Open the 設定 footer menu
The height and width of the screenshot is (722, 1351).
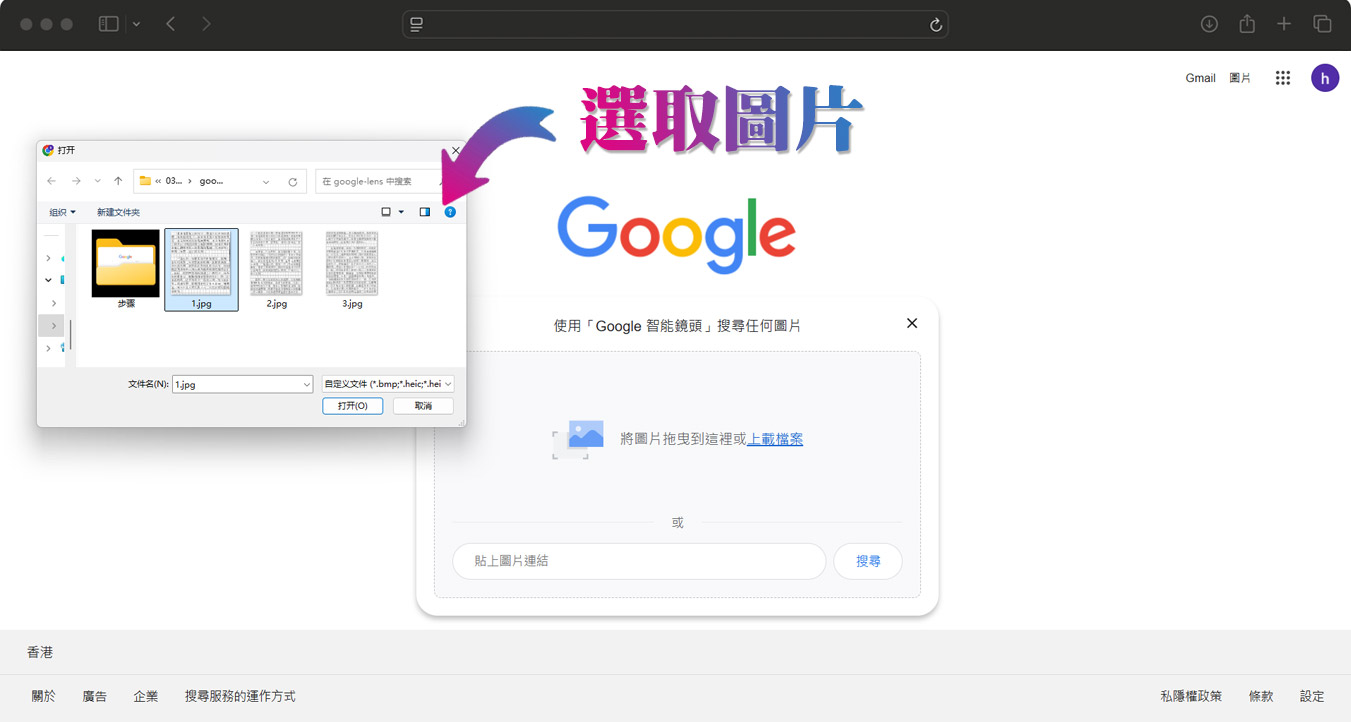pyautogui.click(x=1312, y=696)
